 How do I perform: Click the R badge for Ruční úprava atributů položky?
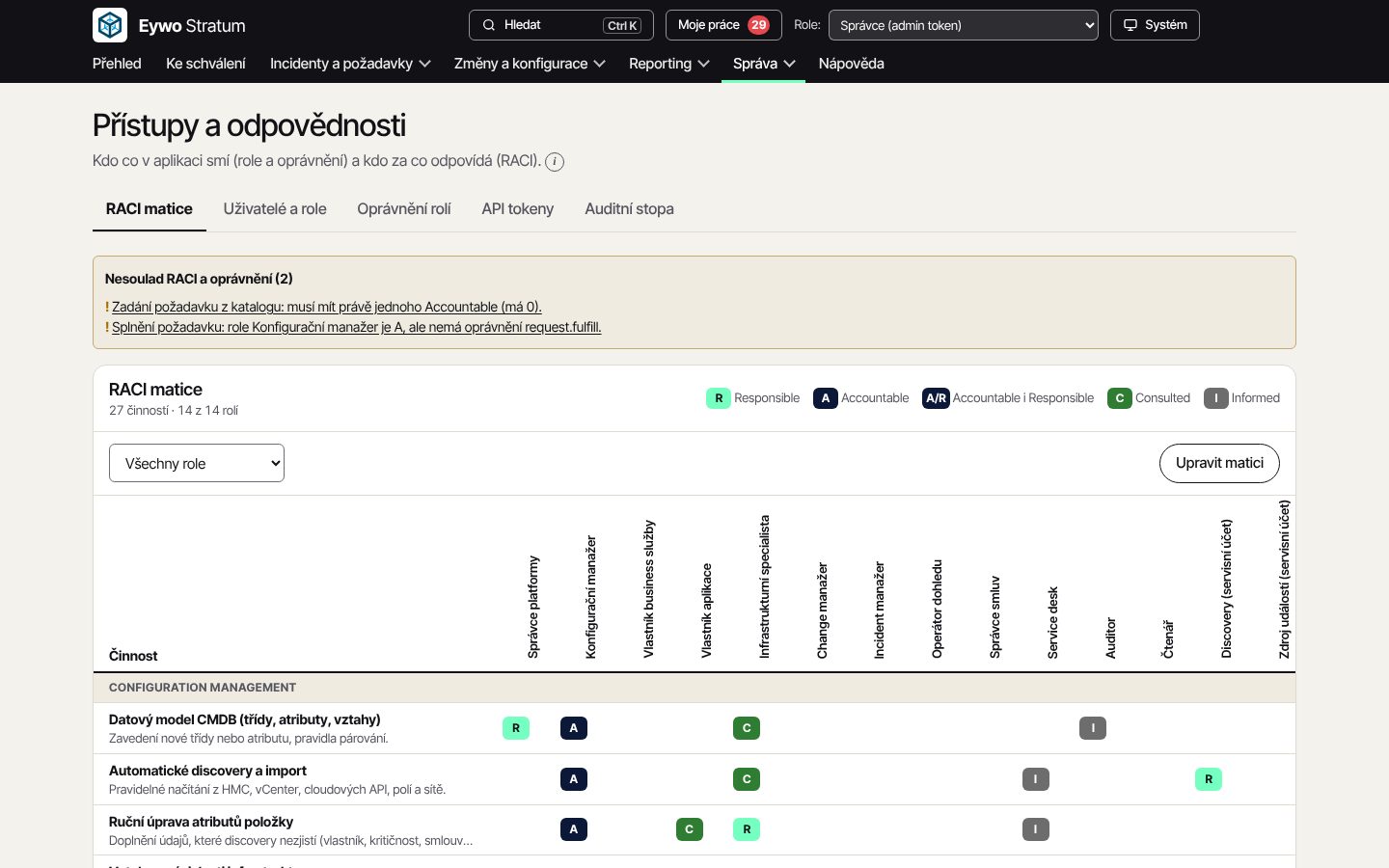click(747, 829)
